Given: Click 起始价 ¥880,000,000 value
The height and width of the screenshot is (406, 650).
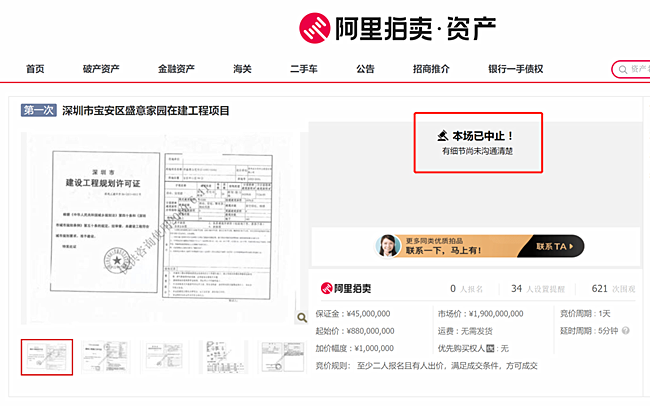Looking at the screenshot, I should [370, 331].
